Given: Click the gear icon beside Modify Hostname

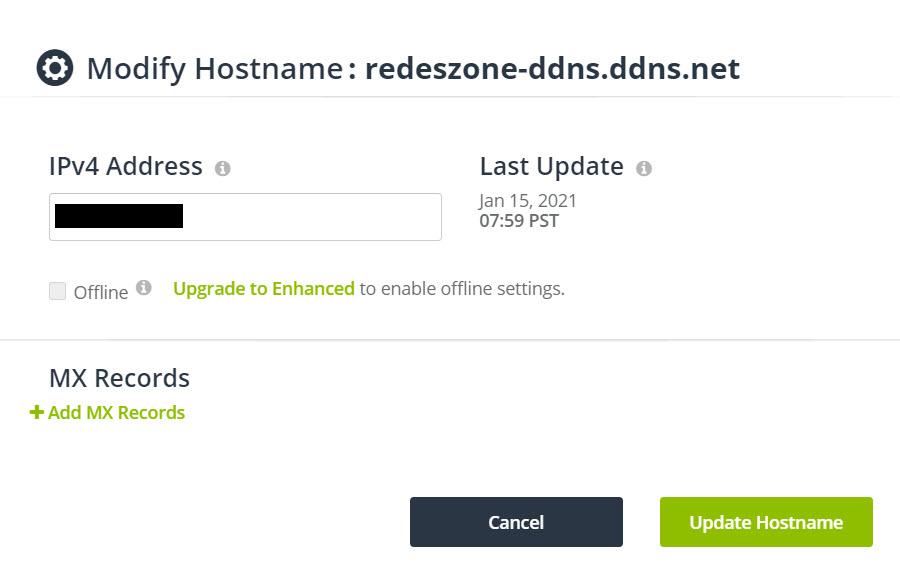Looking at the screenshot, I should click(55, 68).
